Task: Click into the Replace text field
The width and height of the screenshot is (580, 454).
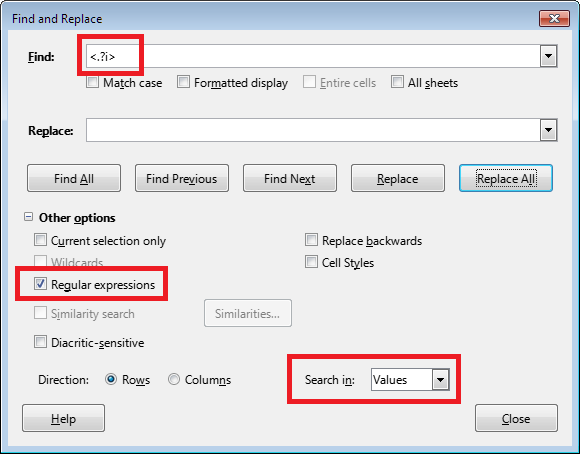Action: click(313, 130)
